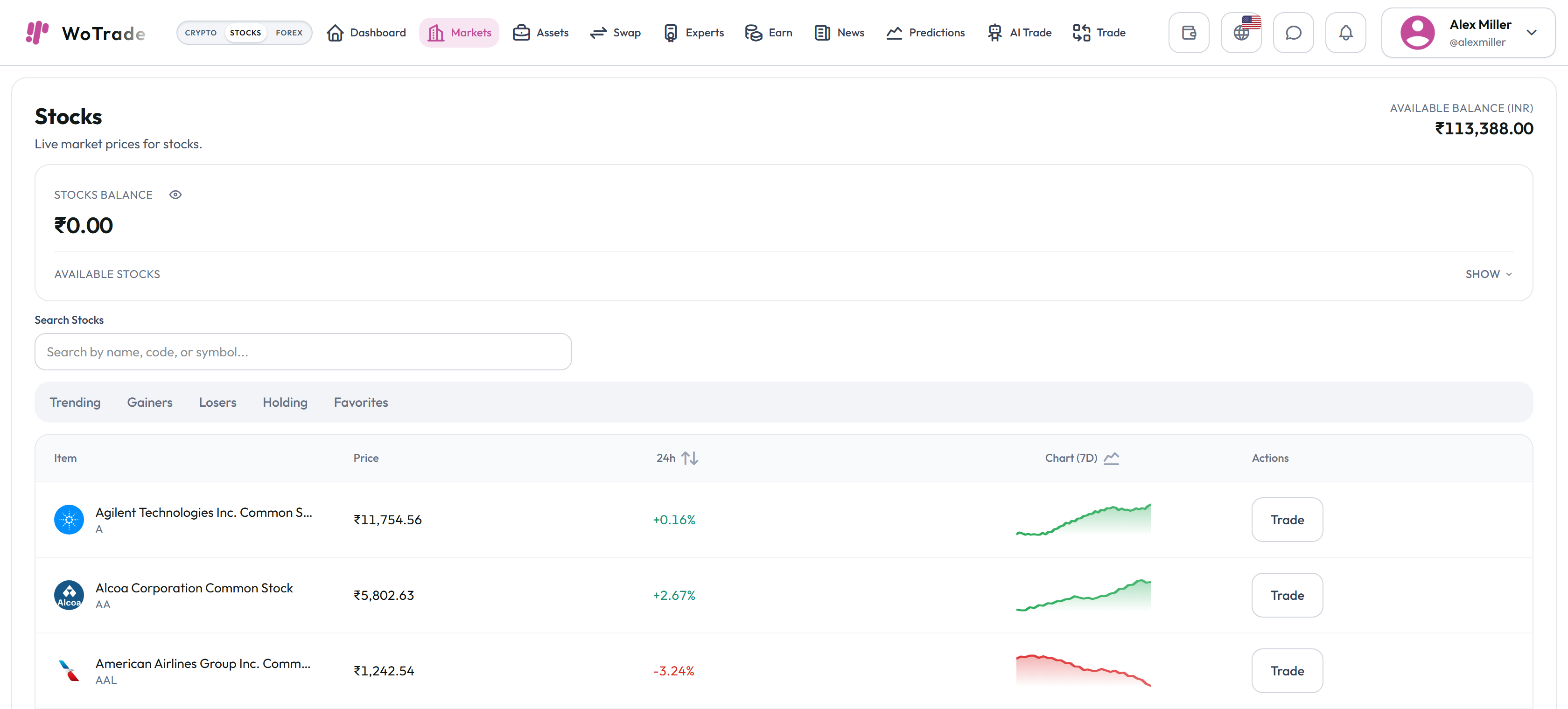The image size is (1568, 709).
Task: Open the language globe flag button
Action: pyautogui.click(x=1241, y=33)
